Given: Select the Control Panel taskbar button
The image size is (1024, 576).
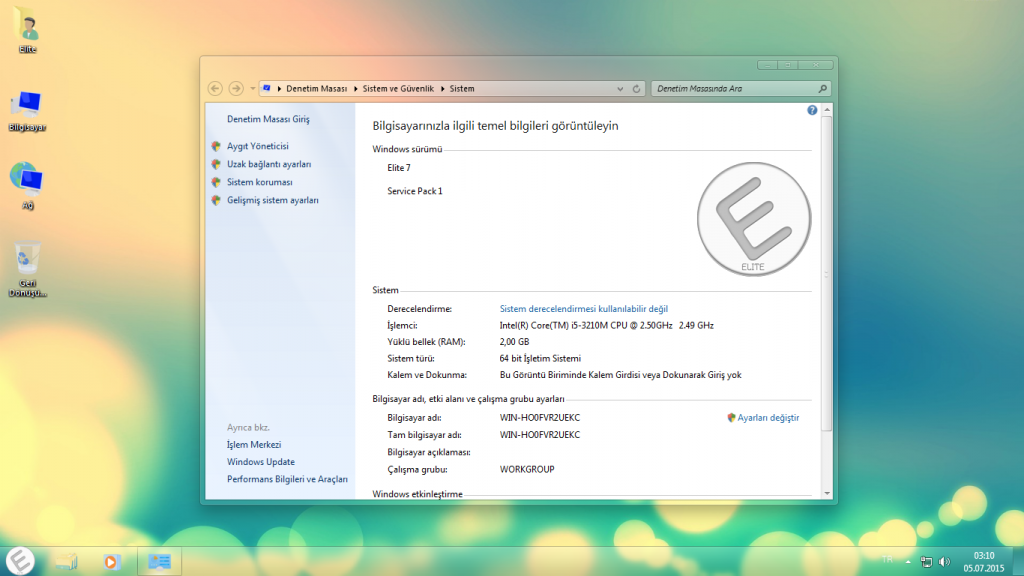Looking at the screenshot, I should click(159, 562).
